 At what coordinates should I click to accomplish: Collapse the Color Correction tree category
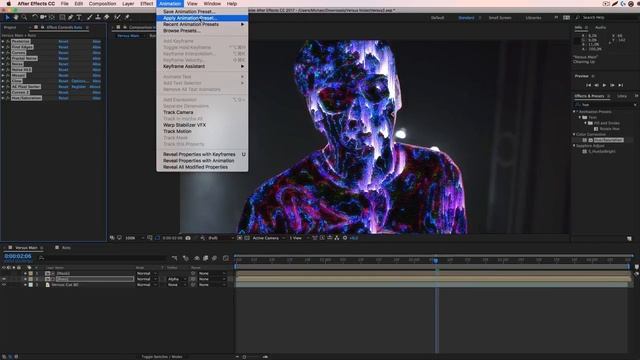(574, 134)
